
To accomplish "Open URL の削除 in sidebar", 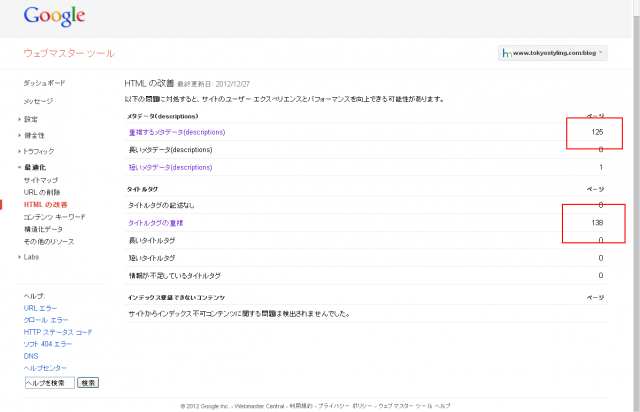I will [x=42, y=192].
